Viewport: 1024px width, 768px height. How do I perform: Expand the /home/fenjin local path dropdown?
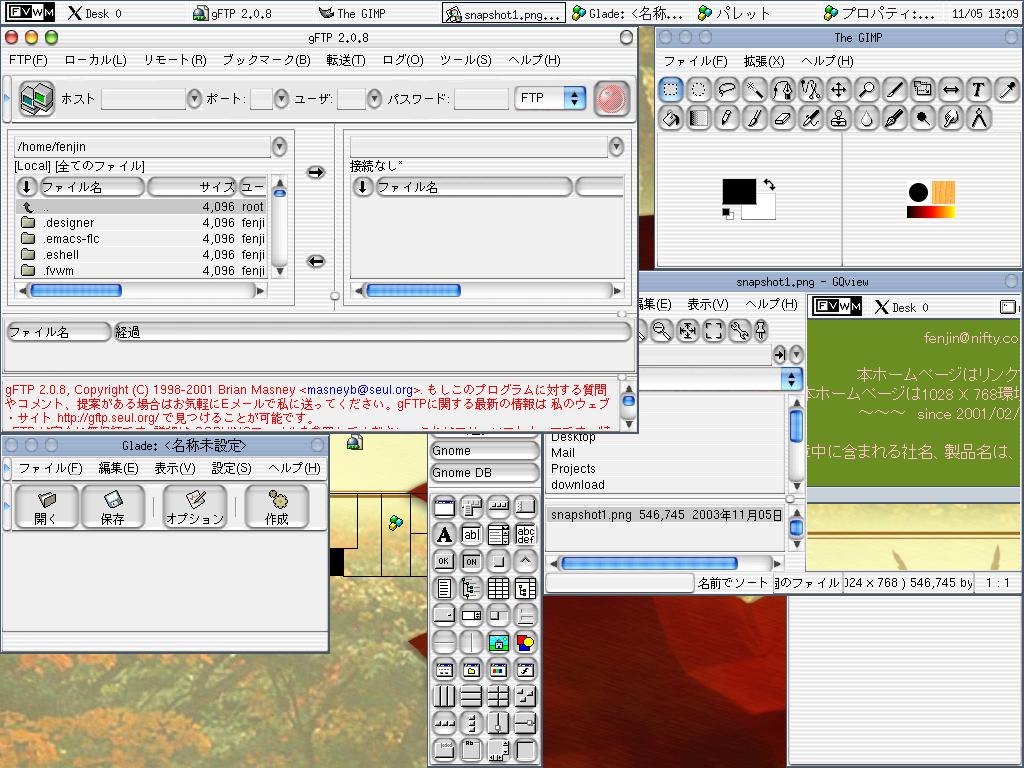tap(280, 146)
